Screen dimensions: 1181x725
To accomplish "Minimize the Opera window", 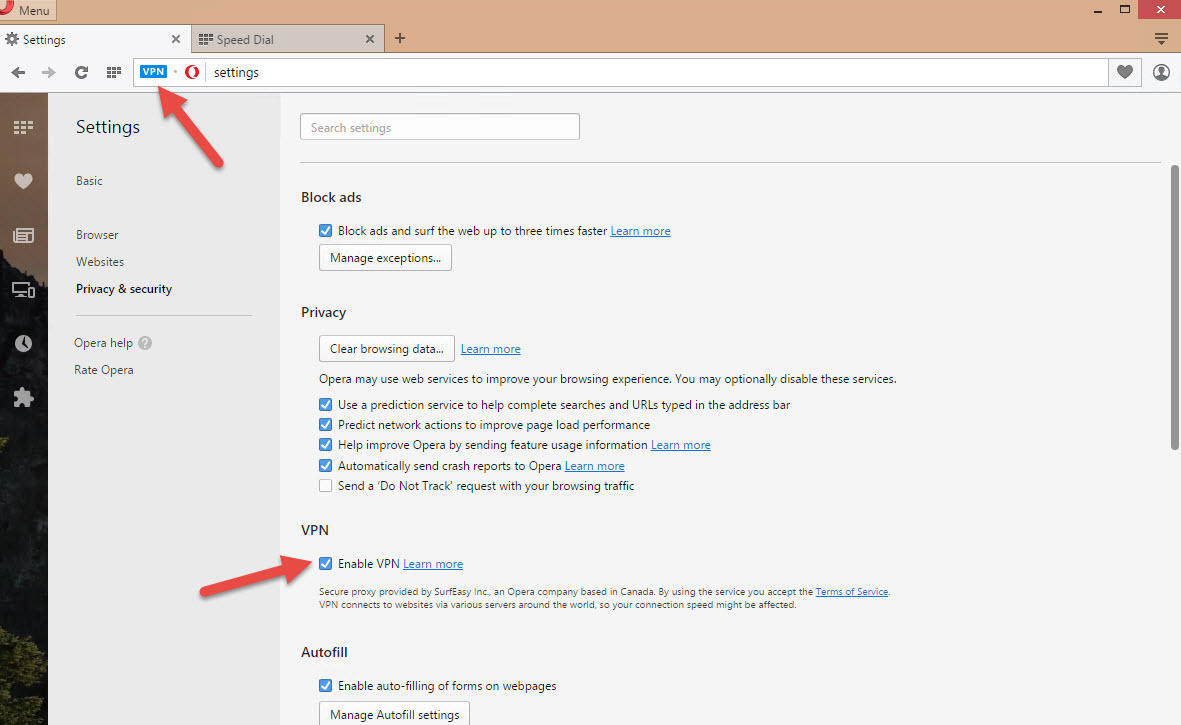I will (1097, 11).
